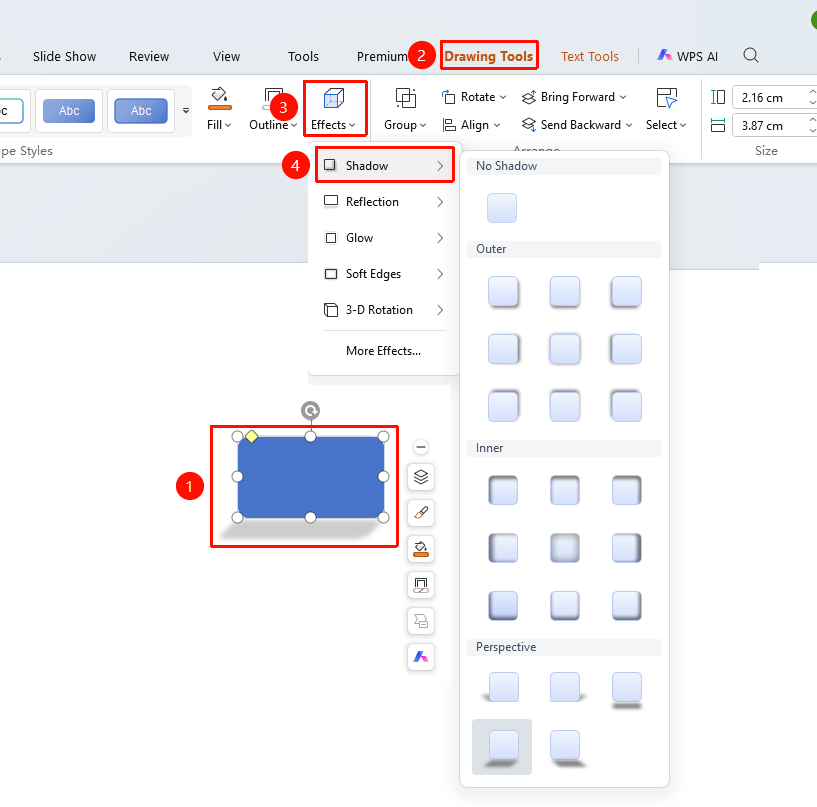Screen dimensions: 817x807
Task: Open the Premium tab
Action: pos(382,56)
